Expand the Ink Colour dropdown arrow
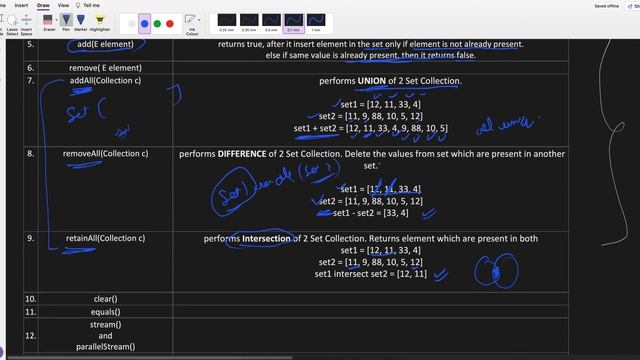 pos(199,20)
